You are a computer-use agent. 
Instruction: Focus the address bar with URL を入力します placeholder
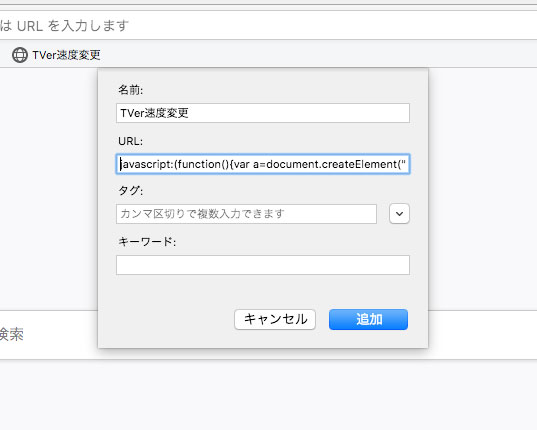coord(268,26)
